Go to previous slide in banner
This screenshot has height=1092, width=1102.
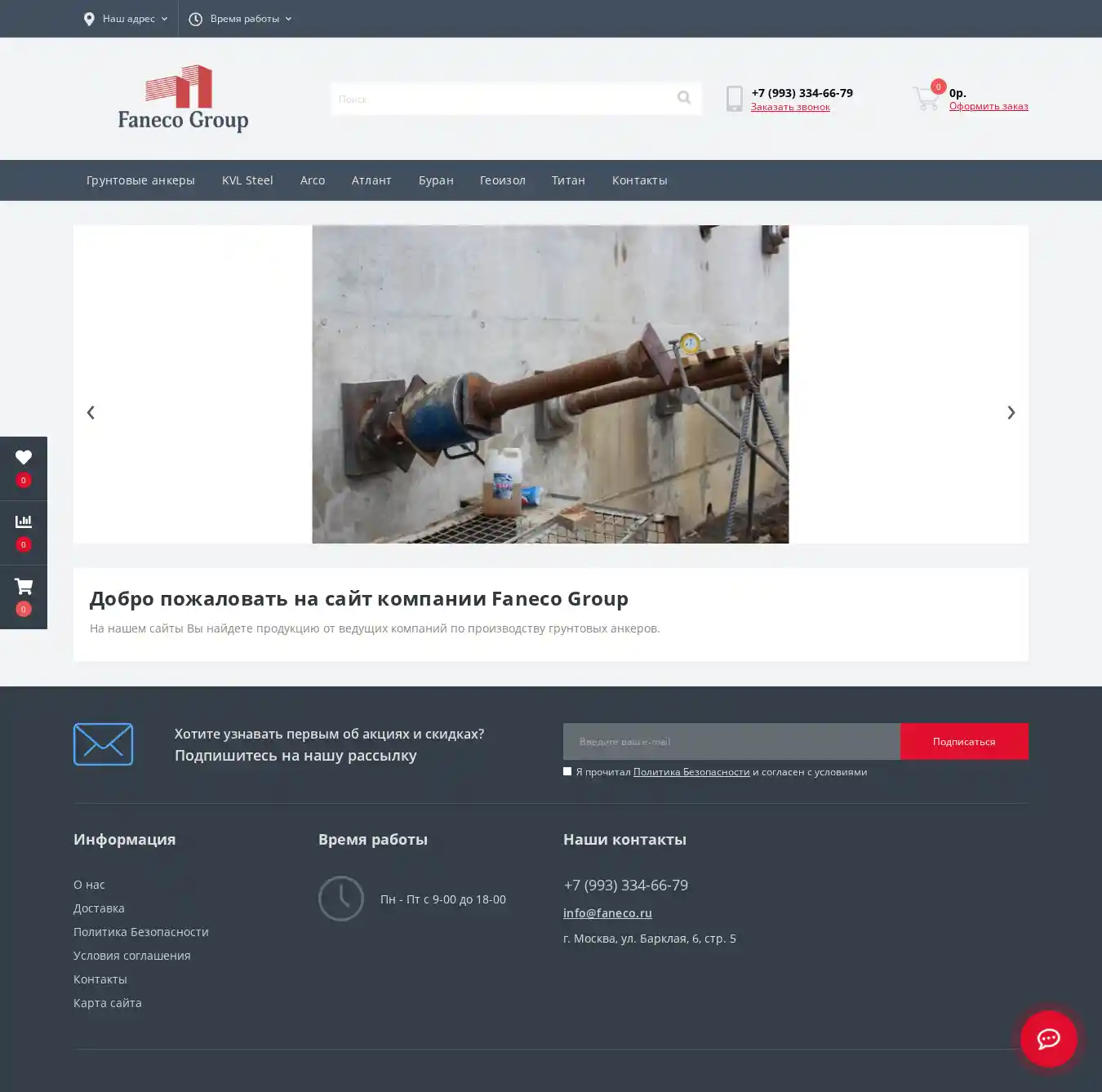tap(91, 413)
